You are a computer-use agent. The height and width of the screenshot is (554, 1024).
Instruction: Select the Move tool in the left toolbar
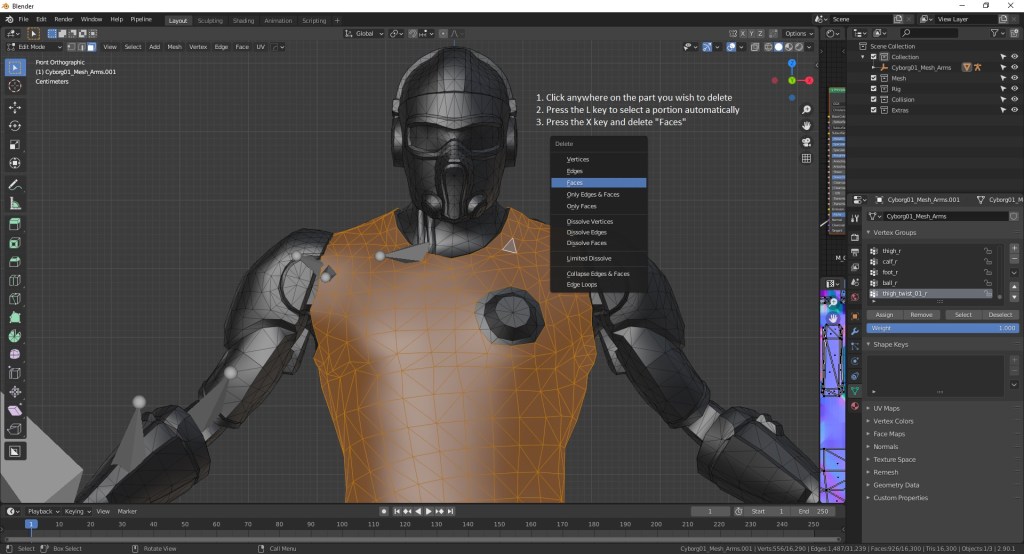(x=15, y=107)
